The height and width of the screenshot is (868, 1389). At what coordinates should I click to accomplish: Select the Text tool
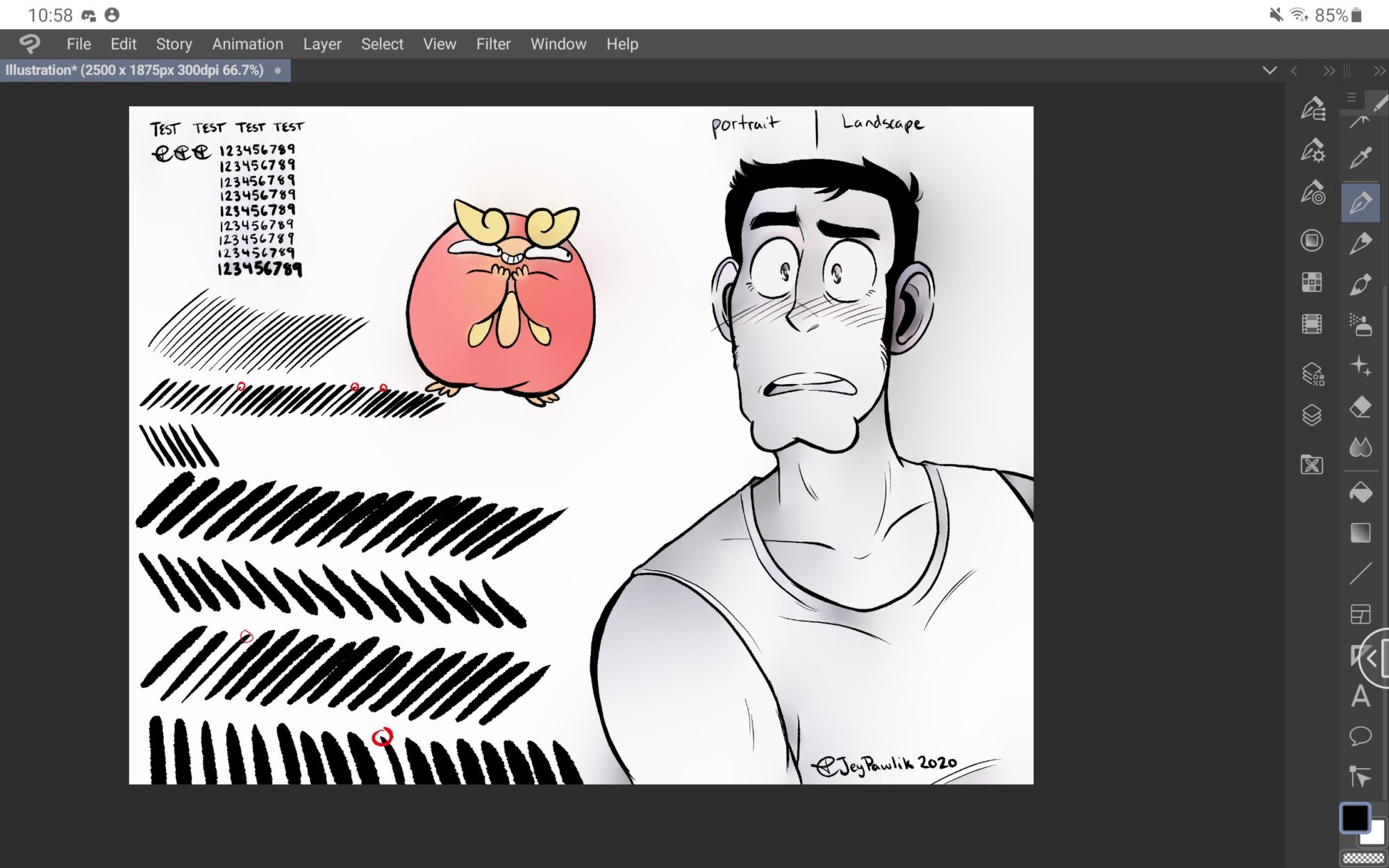[x=1361, y=696]
